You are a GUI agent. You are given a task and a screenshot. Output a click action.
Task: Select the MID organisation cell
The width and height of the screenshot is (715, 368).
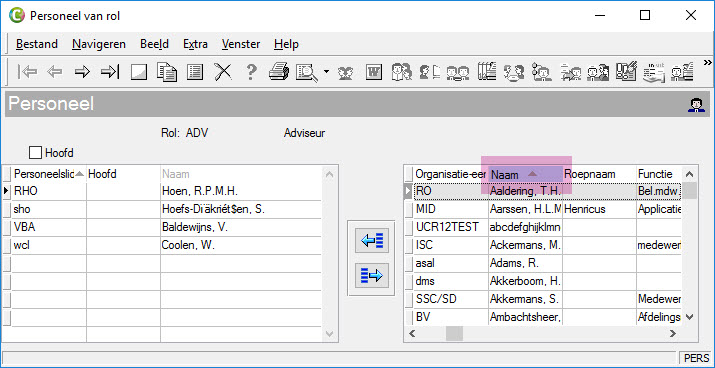(x=451, y=209)
